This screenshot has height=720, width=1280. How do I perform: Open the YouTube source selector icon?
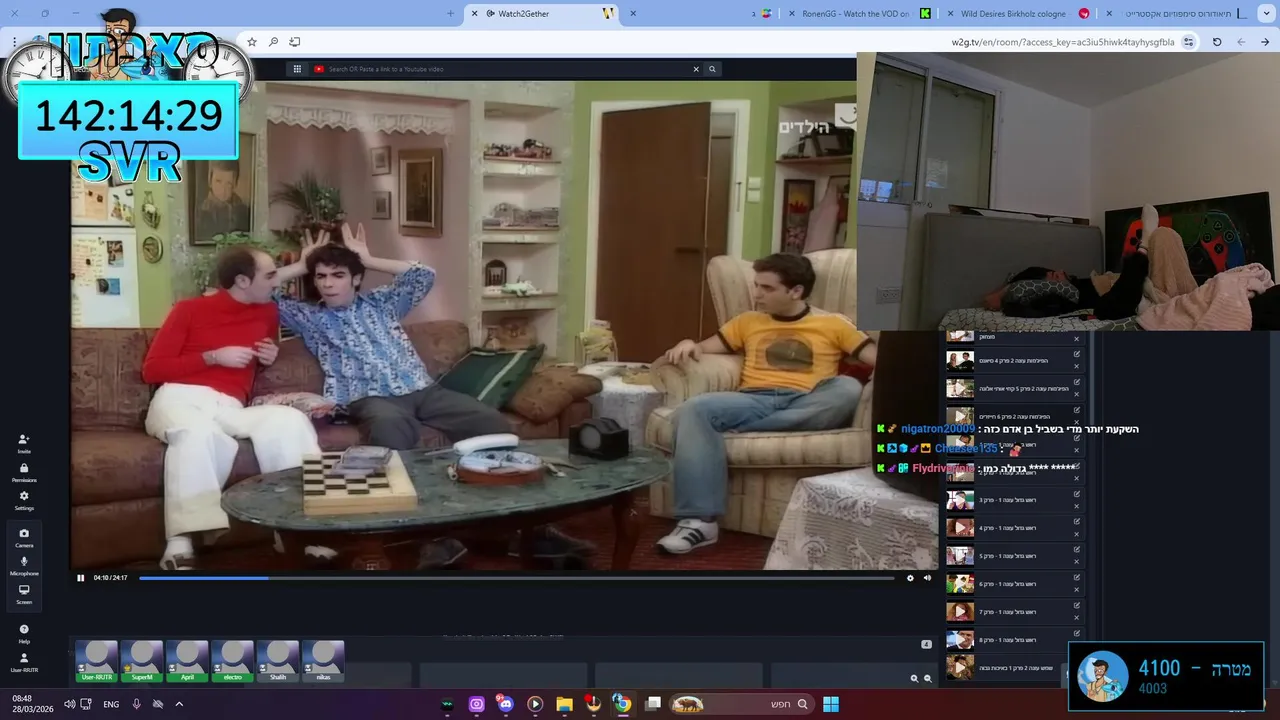(x=319, y=69)
